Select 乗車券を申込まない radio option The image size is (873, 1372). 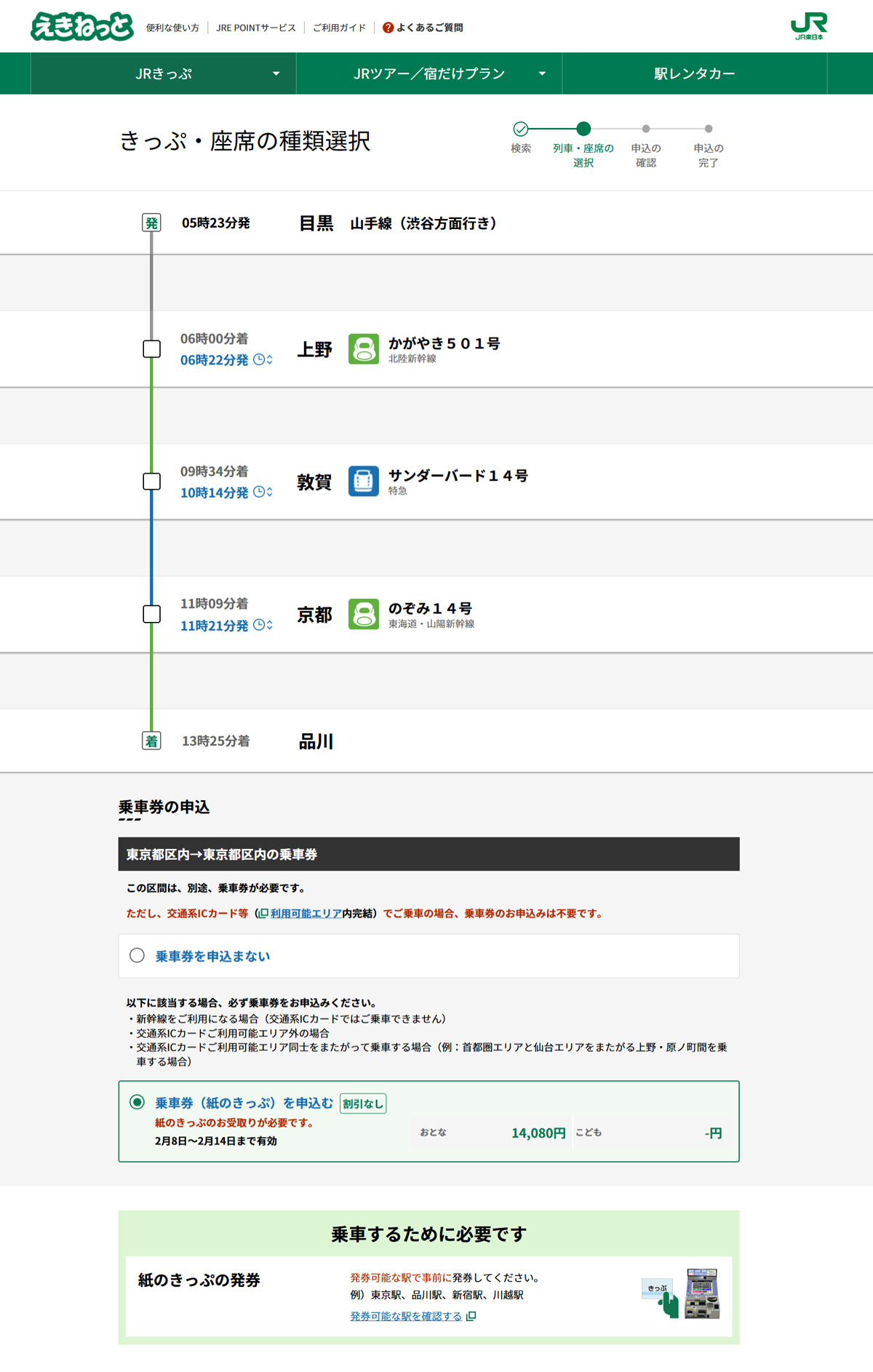pos(137,956)
